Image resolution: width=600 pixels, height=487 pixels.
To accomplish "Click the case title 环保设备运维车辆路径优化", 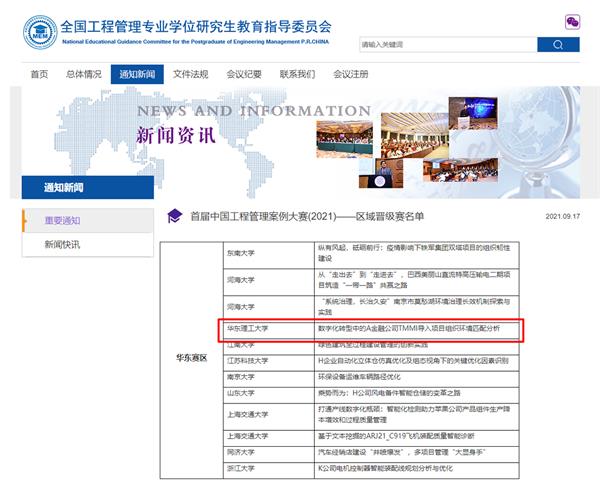I will coord(359,377).
